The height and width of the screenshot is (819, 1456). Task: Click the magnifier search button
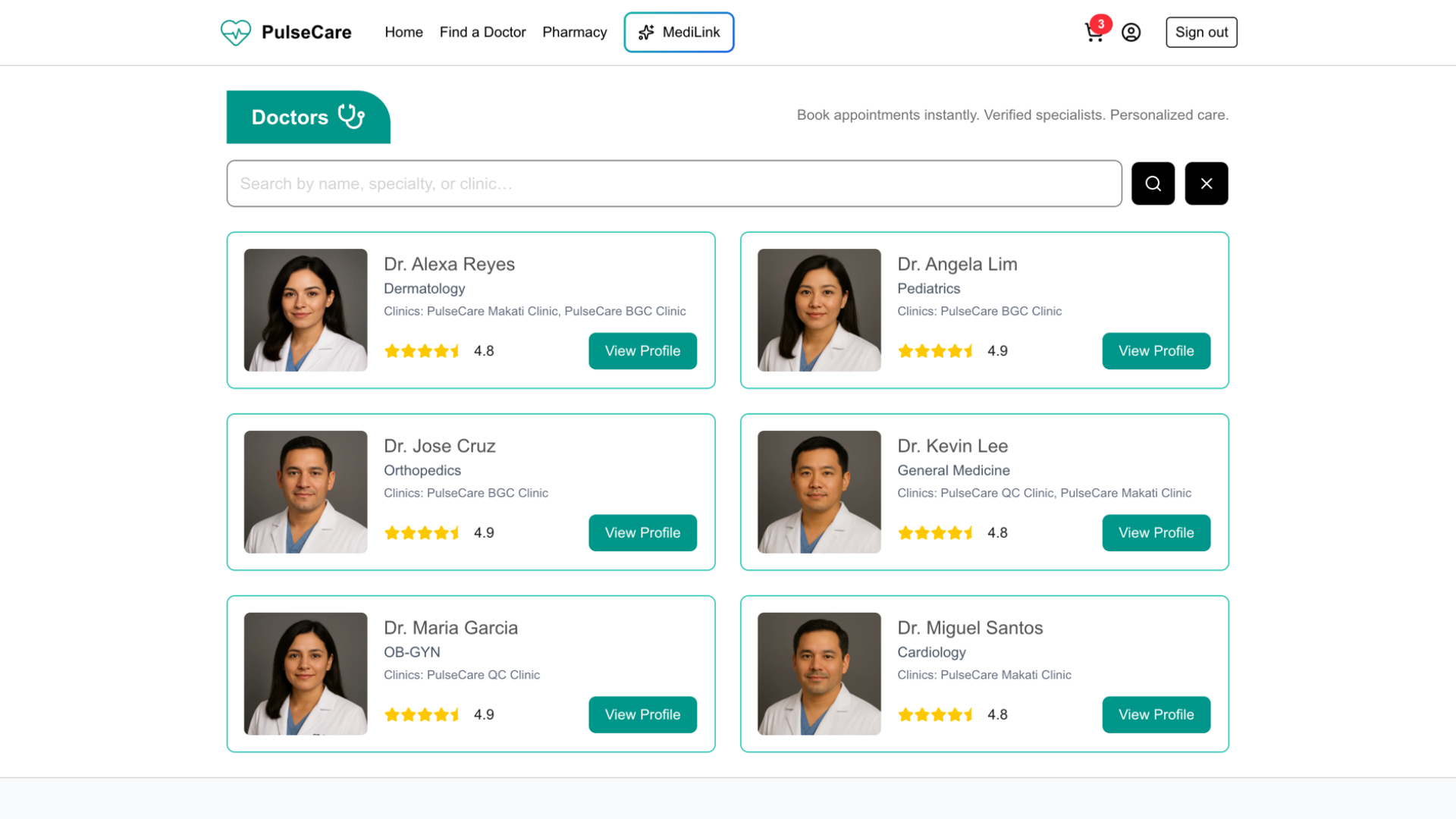[1153, 184]
